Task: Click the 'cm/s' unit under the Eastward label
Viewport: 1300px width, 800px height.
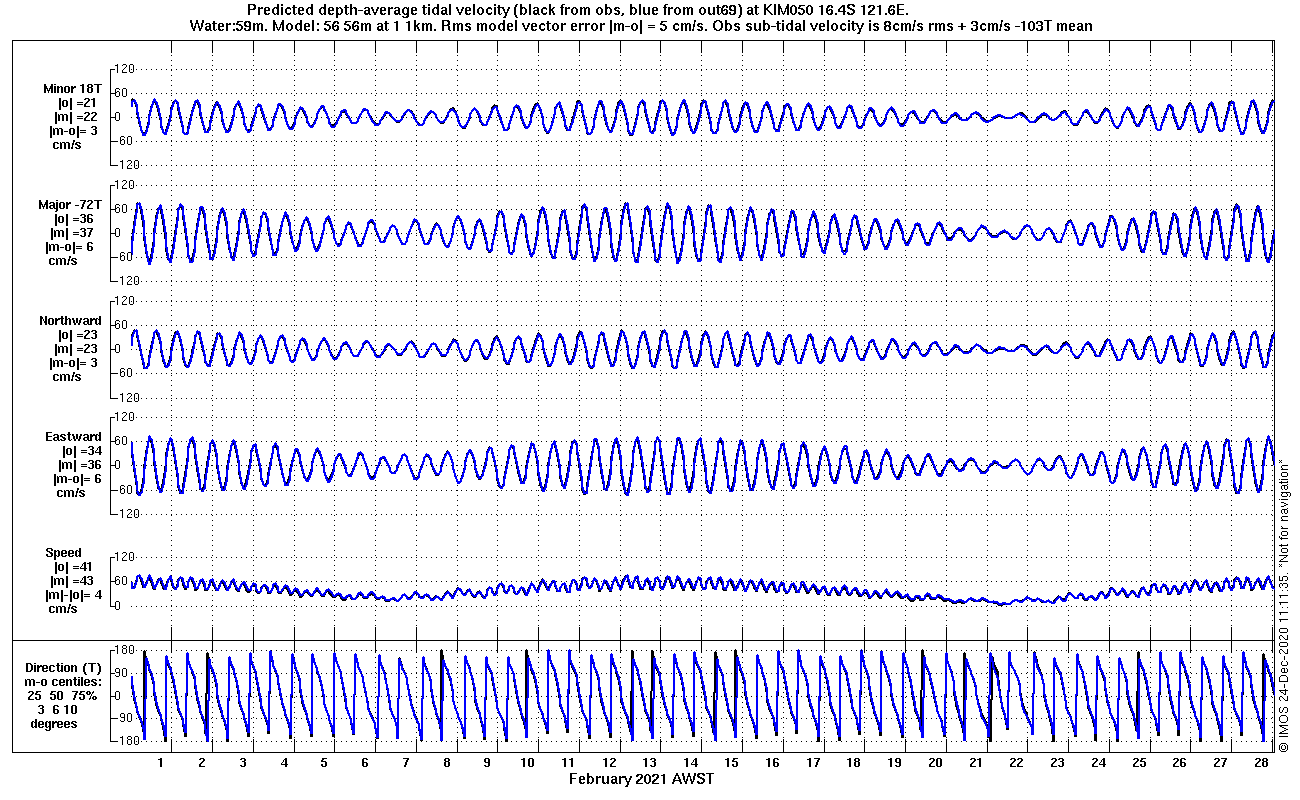Action: click(70, 493)
